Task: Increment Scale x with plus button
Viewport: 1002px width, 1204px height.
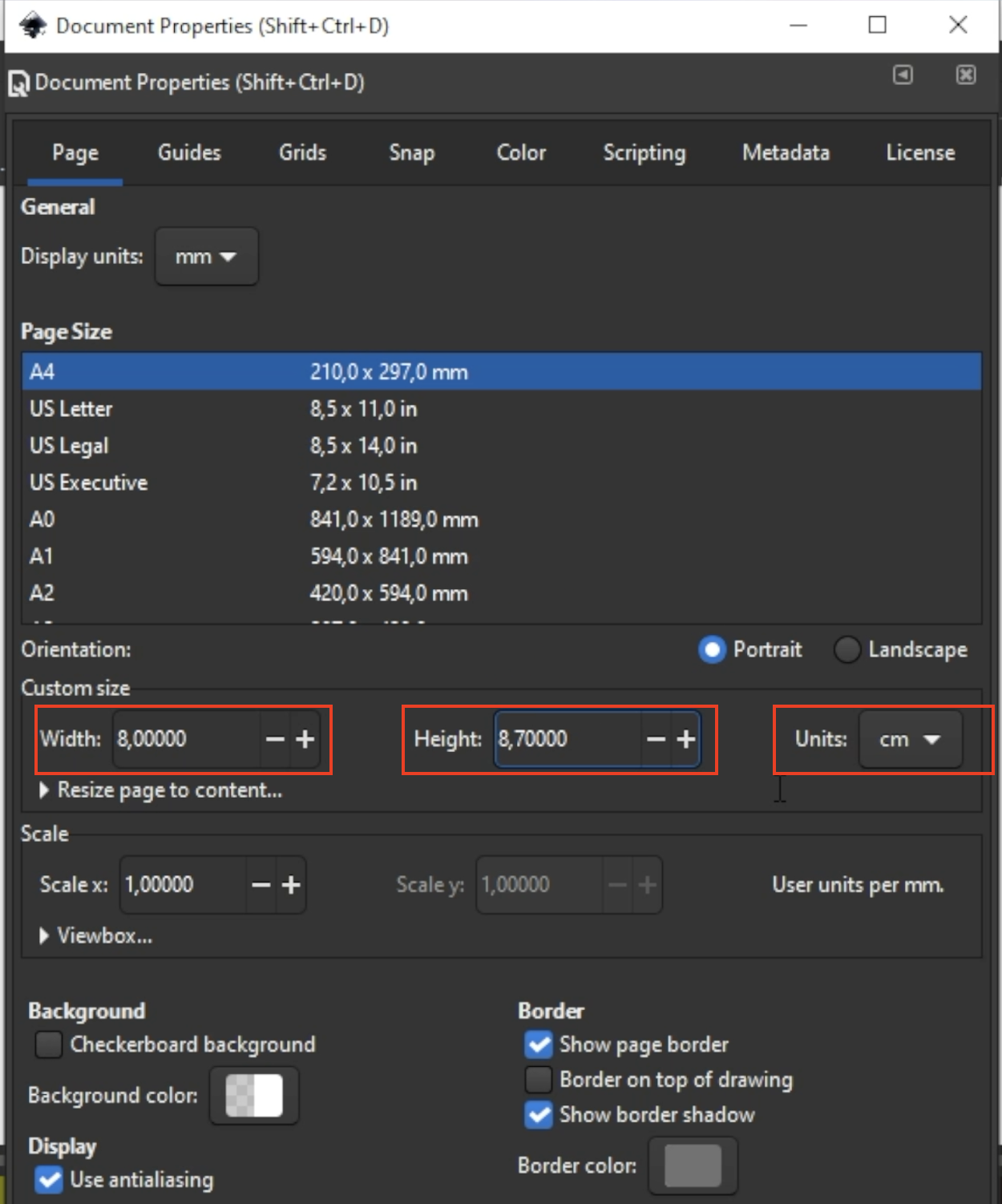Action: pyautogui.click(x=291, y=885)
